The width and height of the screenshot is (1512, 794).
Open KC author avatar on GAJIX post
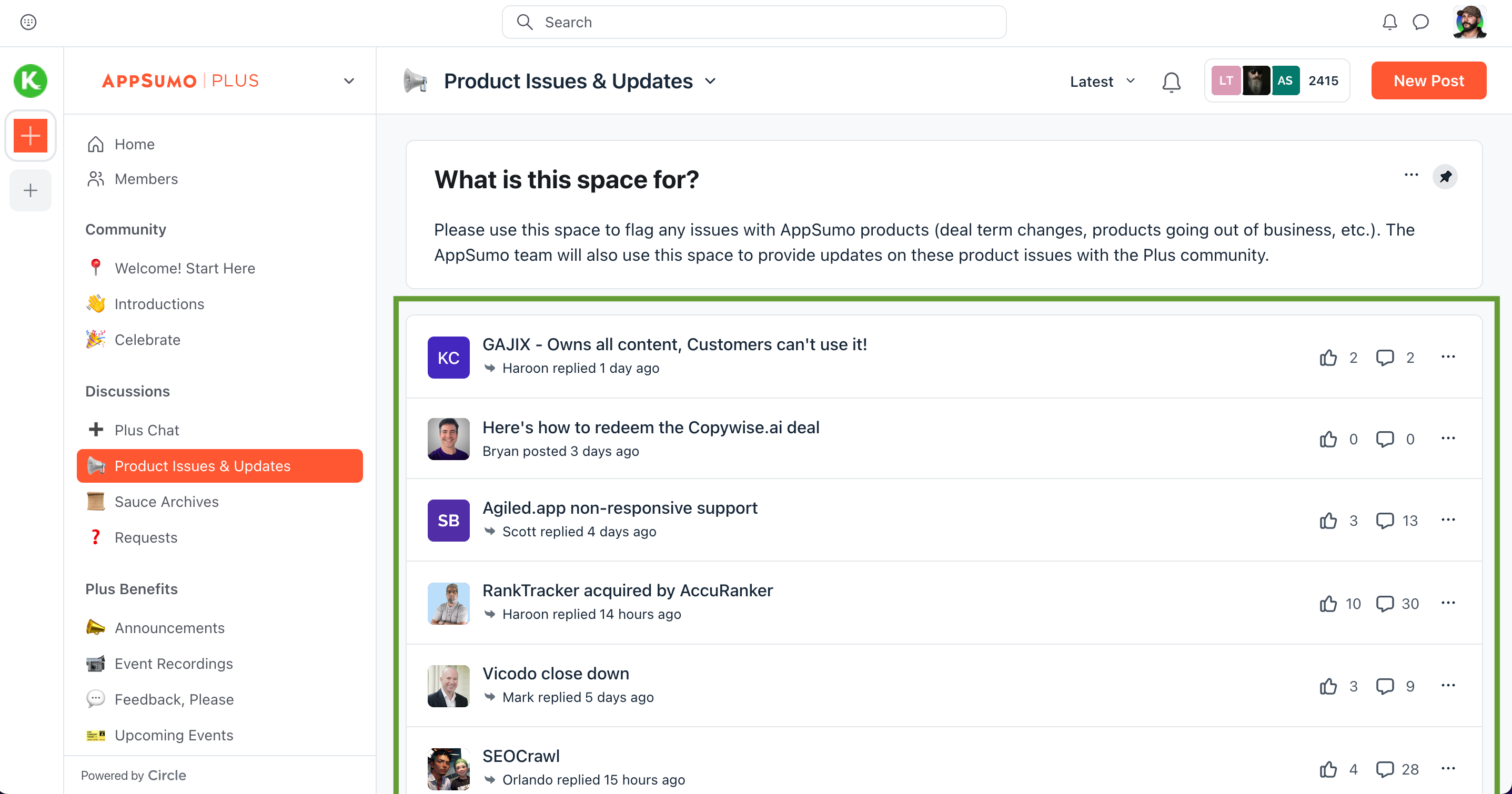tap(448, 358)
